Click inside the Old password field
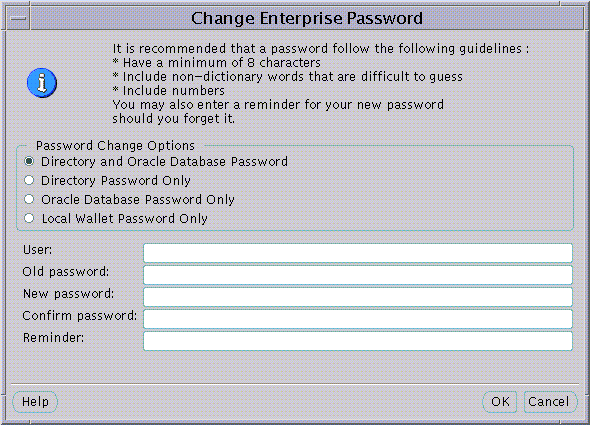The image size is (590, 425). pos(358,275)
